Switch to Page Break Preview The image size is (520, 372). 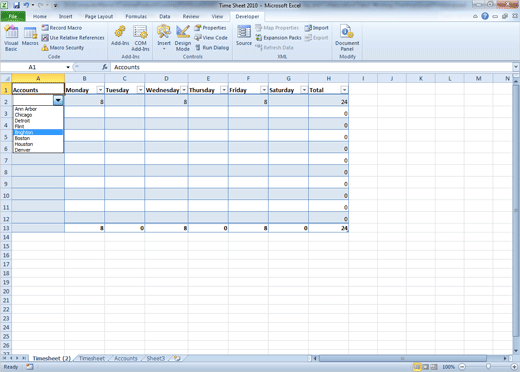(434, 367)
